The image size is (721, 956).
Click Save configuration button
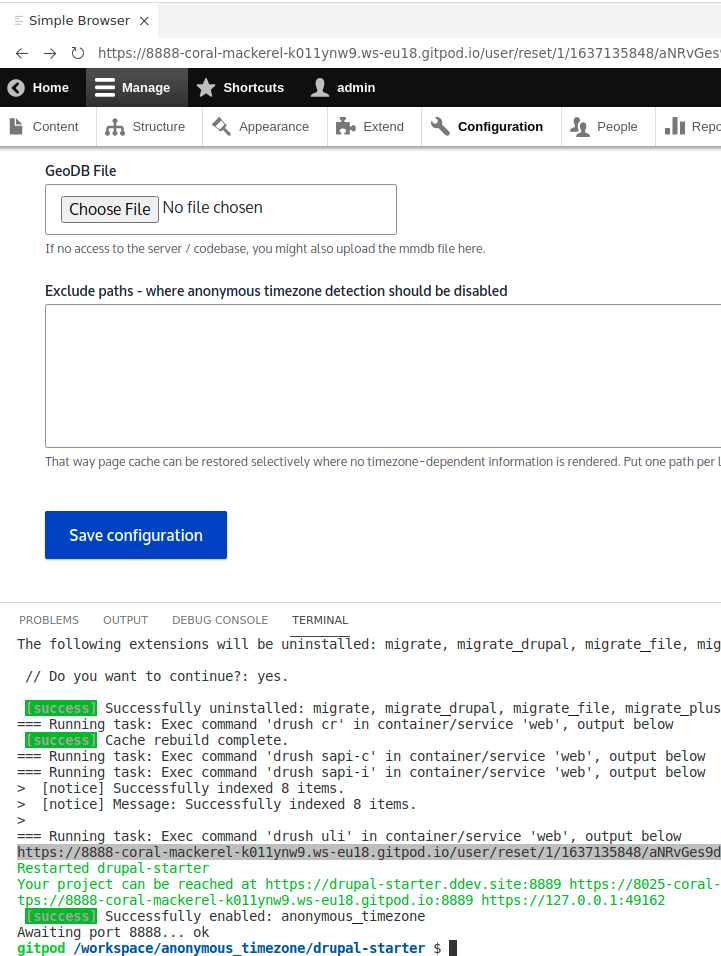(x=136, y=535)
